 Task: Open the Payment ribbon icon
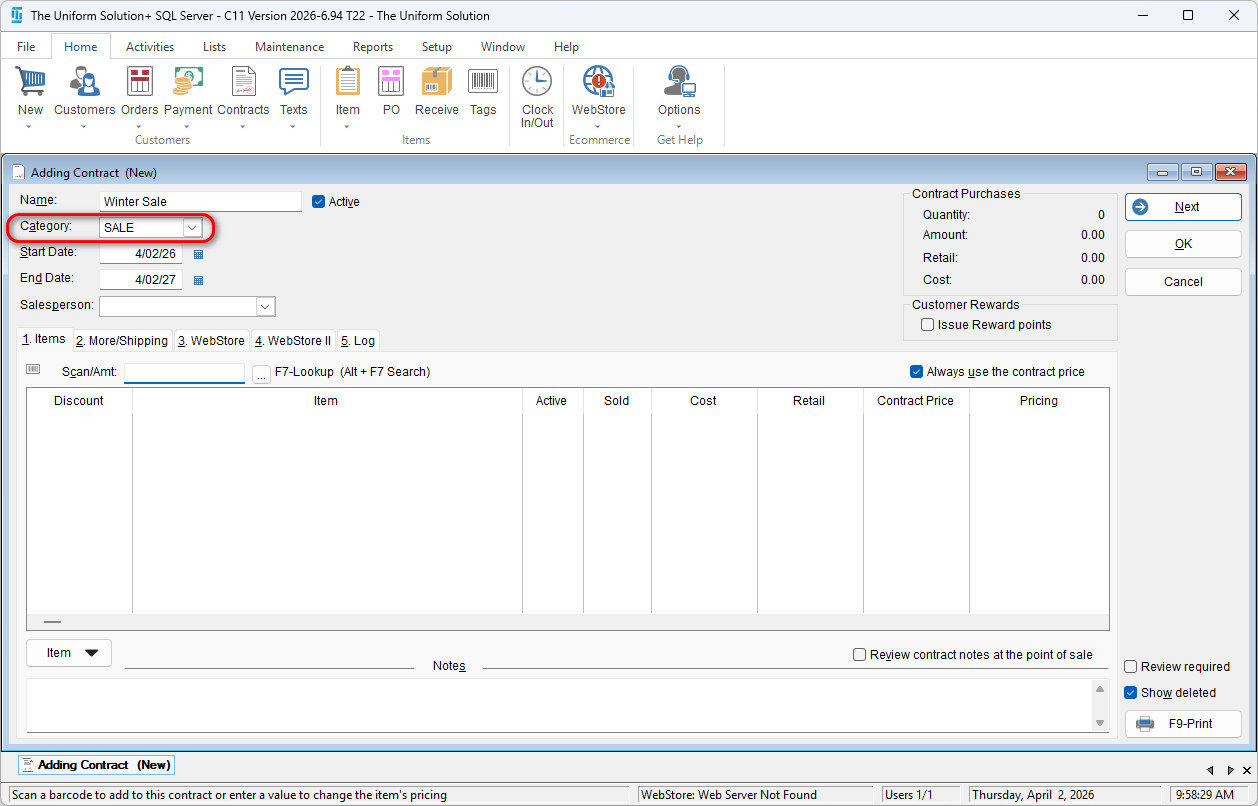click(188, 83)
